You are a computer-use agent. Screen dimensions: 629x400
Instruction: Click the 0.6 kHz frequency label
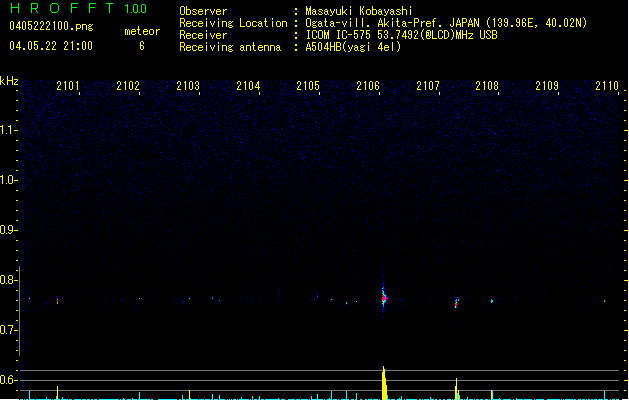coord(8,380)
